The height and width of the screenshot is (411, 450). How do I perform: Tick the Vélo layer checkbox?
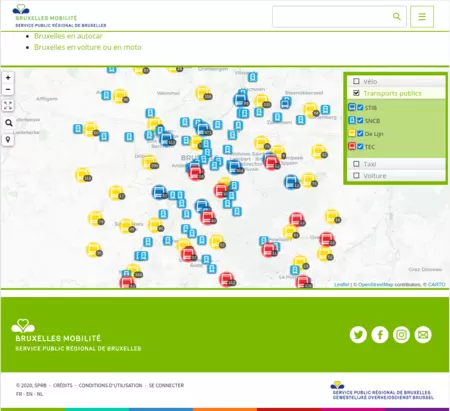pos(356,81)
